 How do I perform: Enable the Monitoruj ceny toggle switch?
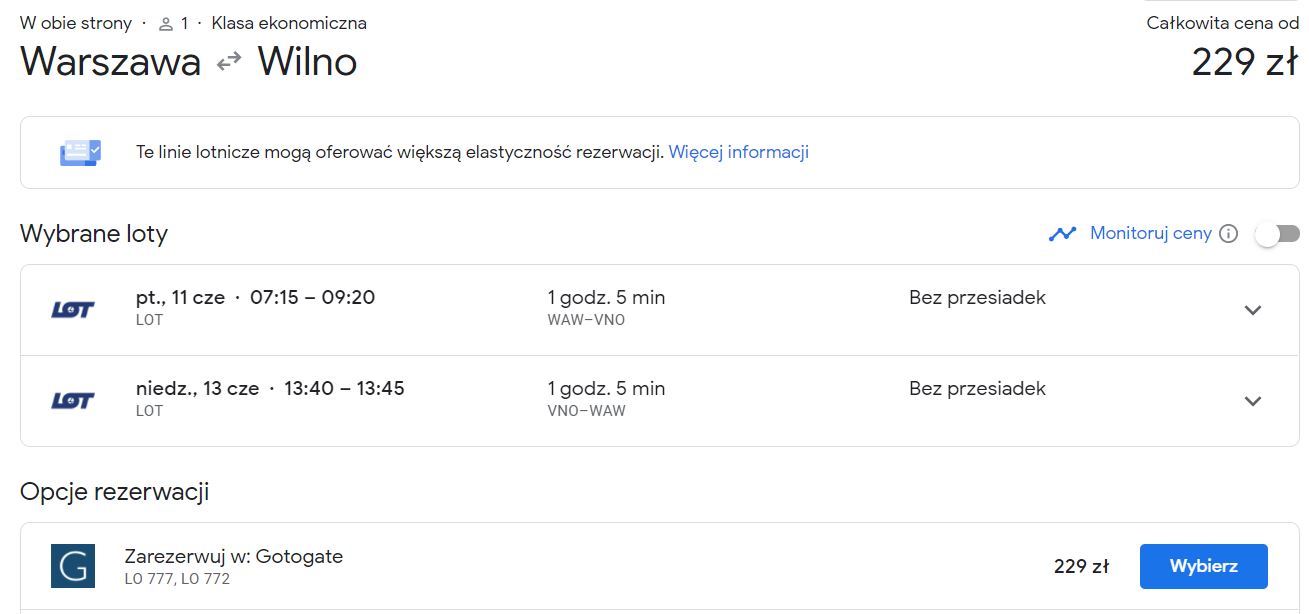pos(1277,234)
